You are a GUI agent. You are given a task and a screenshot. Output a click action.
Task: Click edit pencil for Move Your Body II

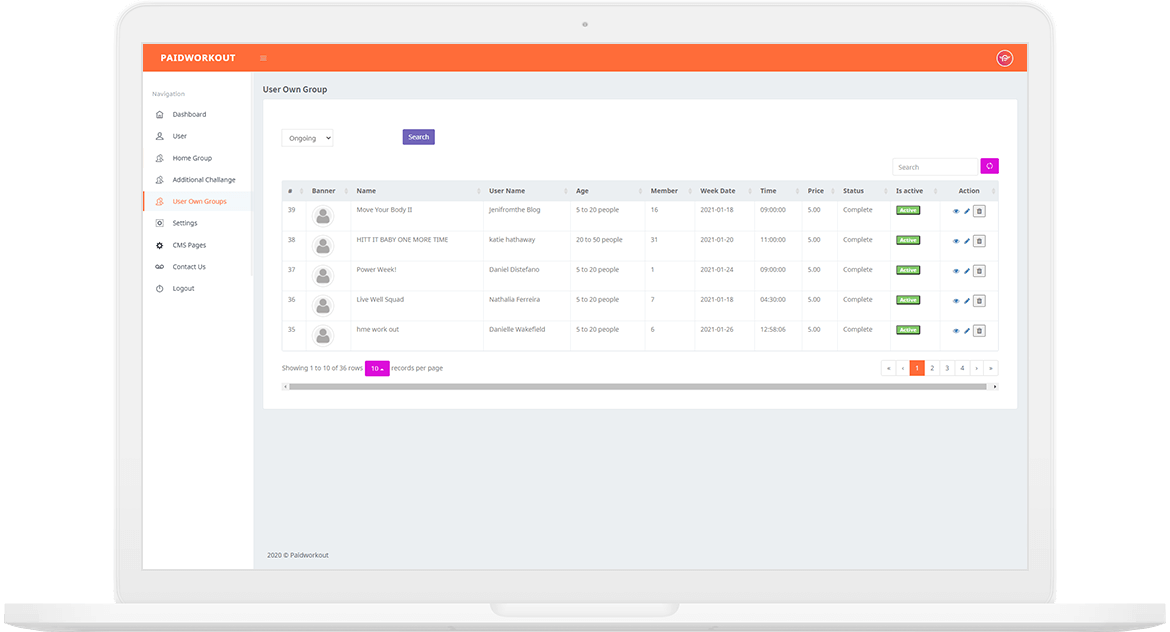pyautogui.click(x=967, y=211)
